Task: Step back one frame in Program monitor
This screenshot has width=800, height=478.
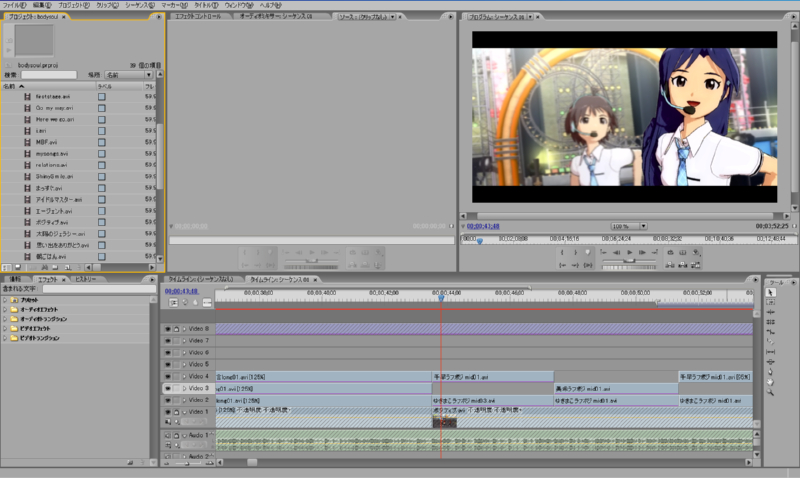Action: (616, 253)
